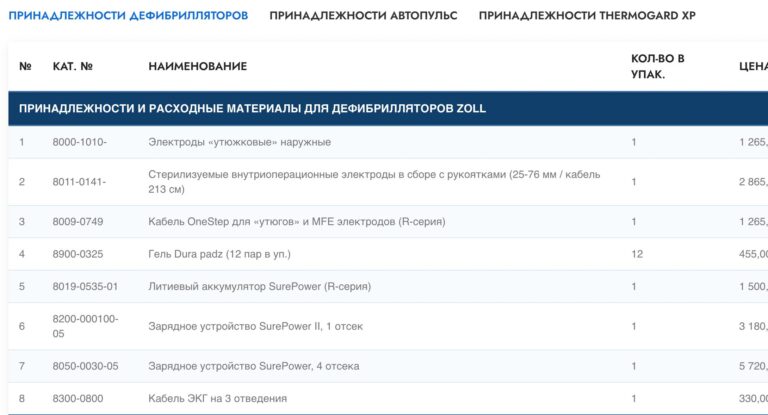Select catalog number 8011-0141-
768x415 pixels.
click(x=79, y=182)
